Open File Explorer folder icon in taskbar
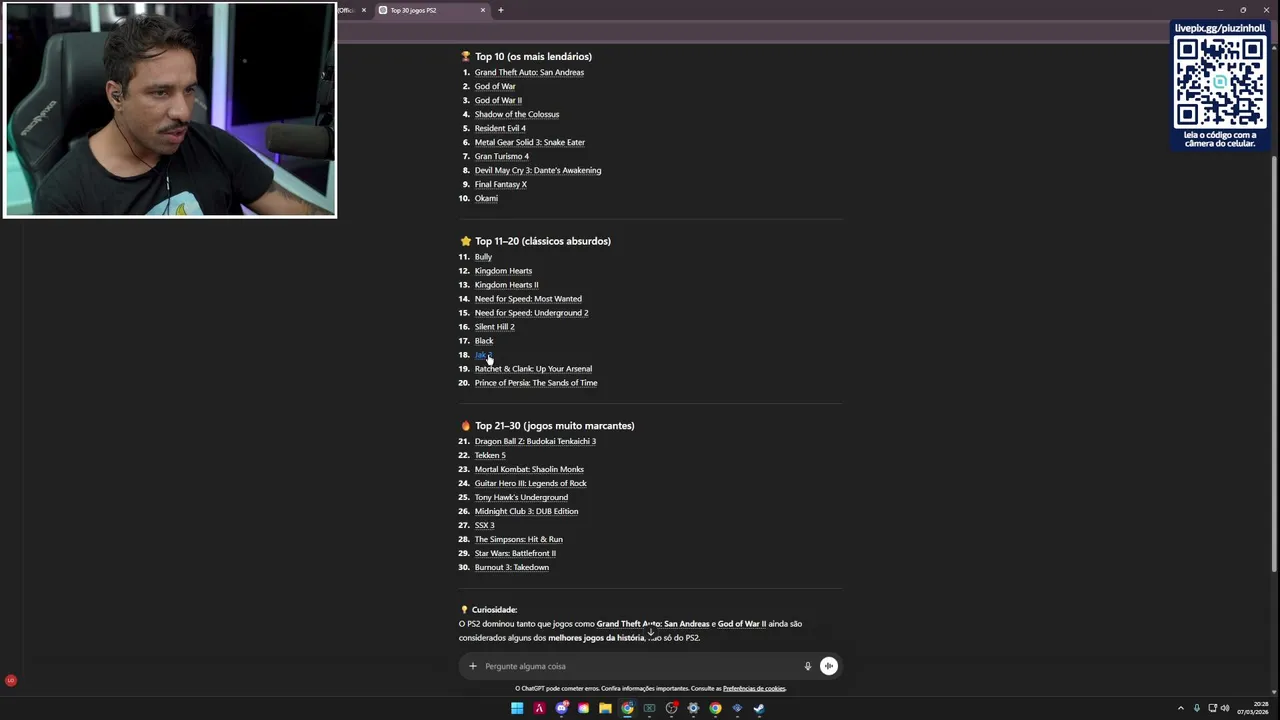Screen dimensions: 1280x720 (x=605, y=708)
